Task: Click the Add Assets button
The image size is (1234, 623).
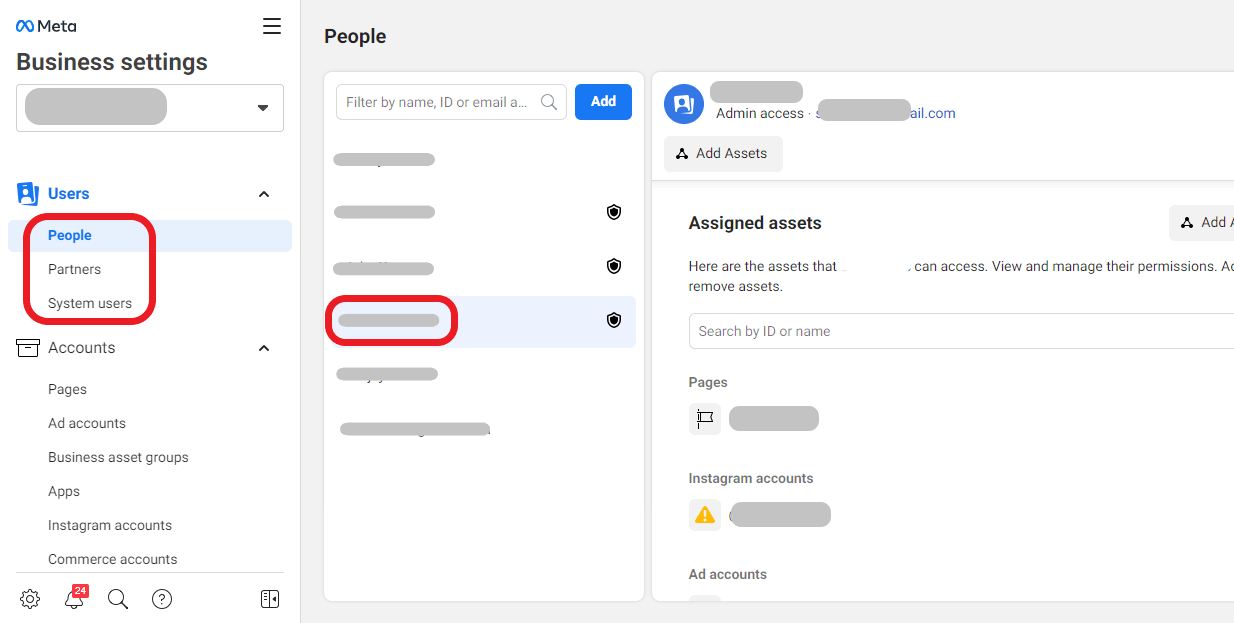Action: [723, 154]
